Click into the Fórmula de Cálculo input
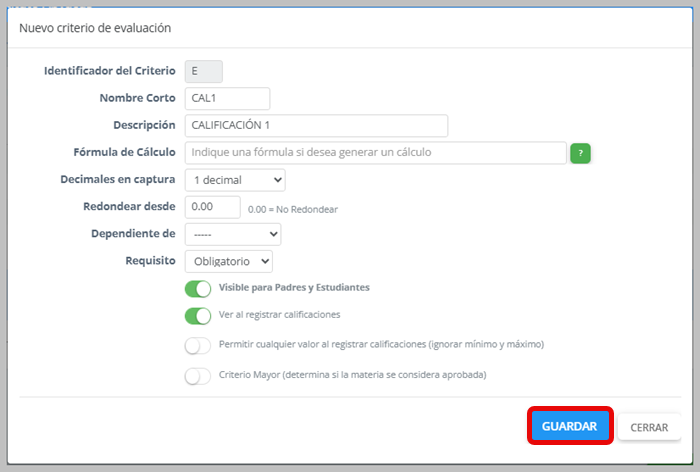 (x=375, y=153)
